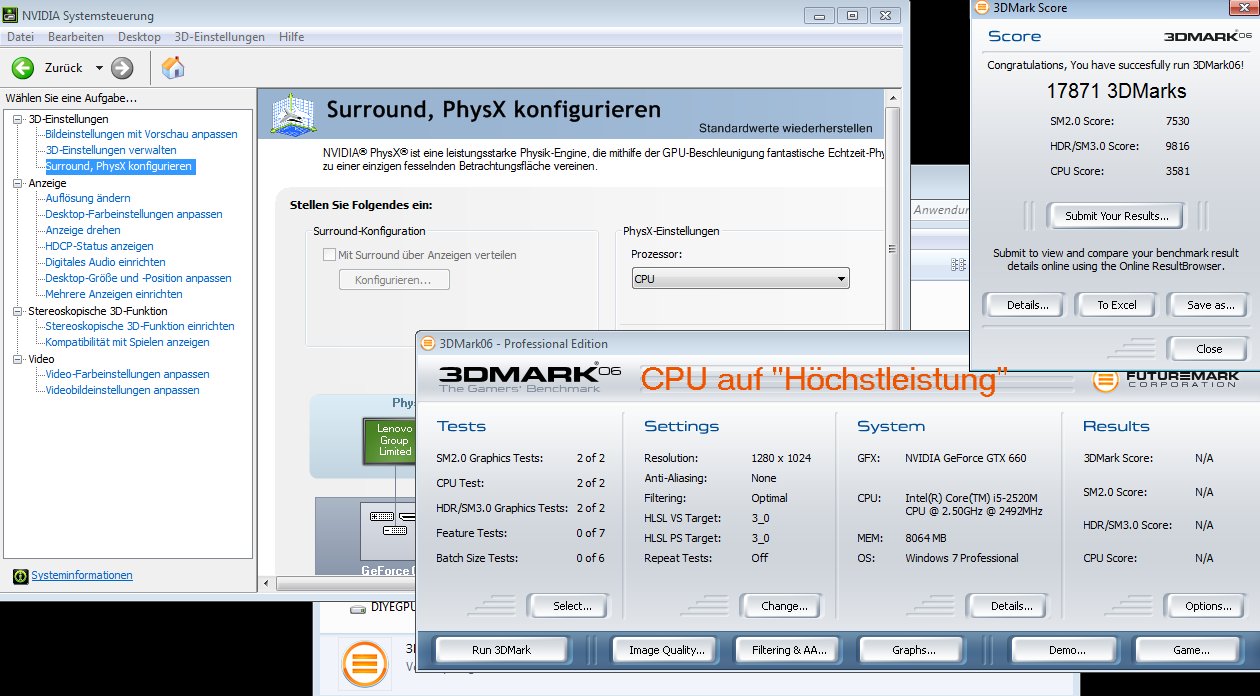Image resolution: width=1260 pixels, height=696 pixels.
Task: Open the Bearbeiten menu
Action: click(x=76, y=37)
